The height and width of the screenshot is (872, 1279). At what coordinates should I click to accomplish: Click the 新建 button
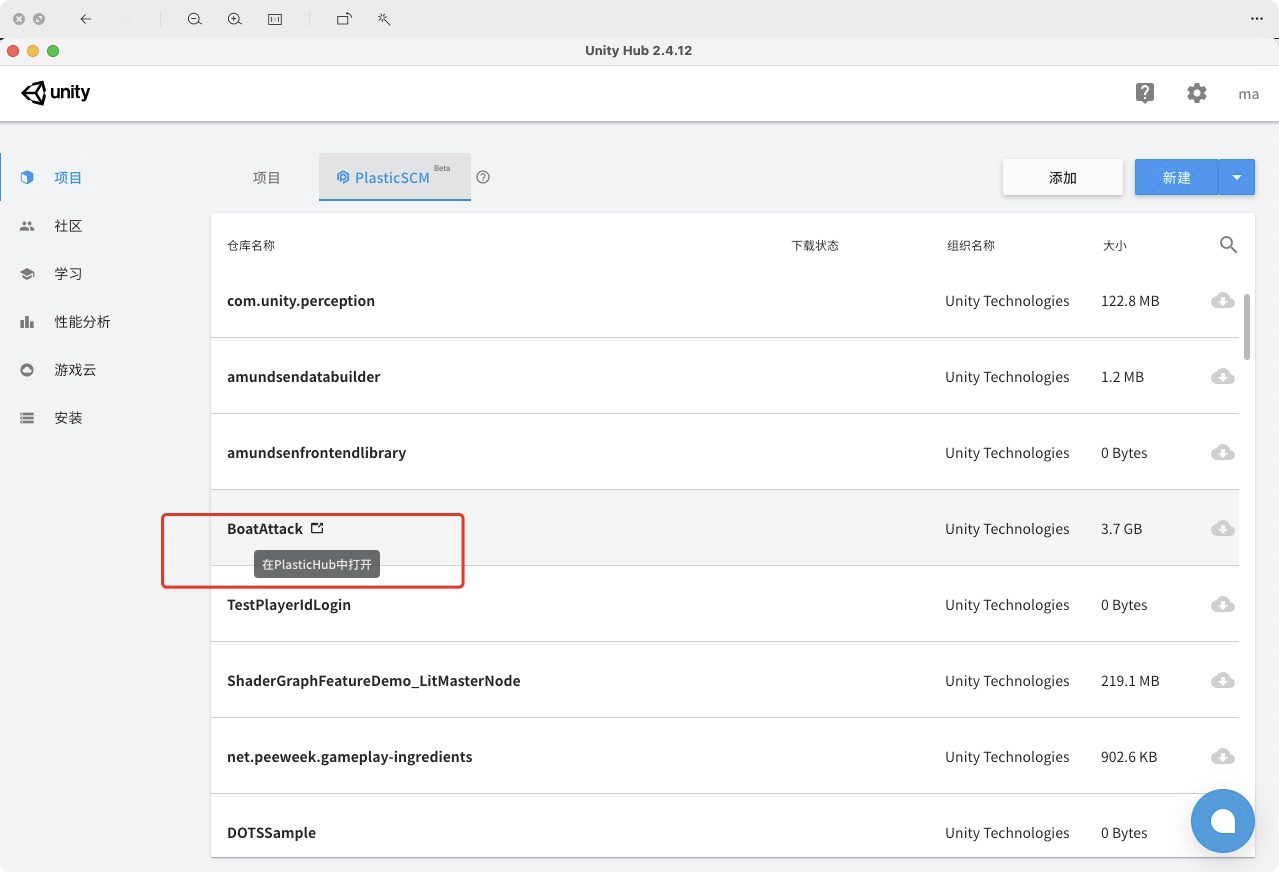[1177, 177]
